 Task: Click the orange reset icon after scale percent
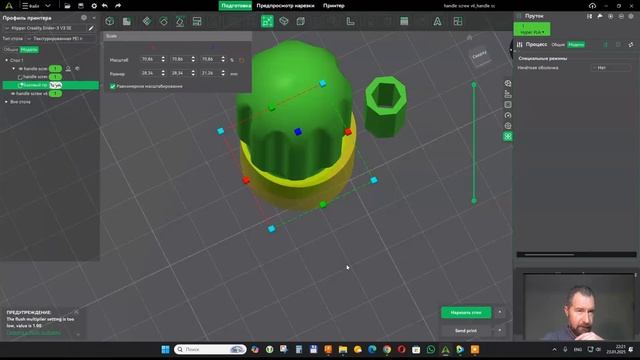click(242, 60)
